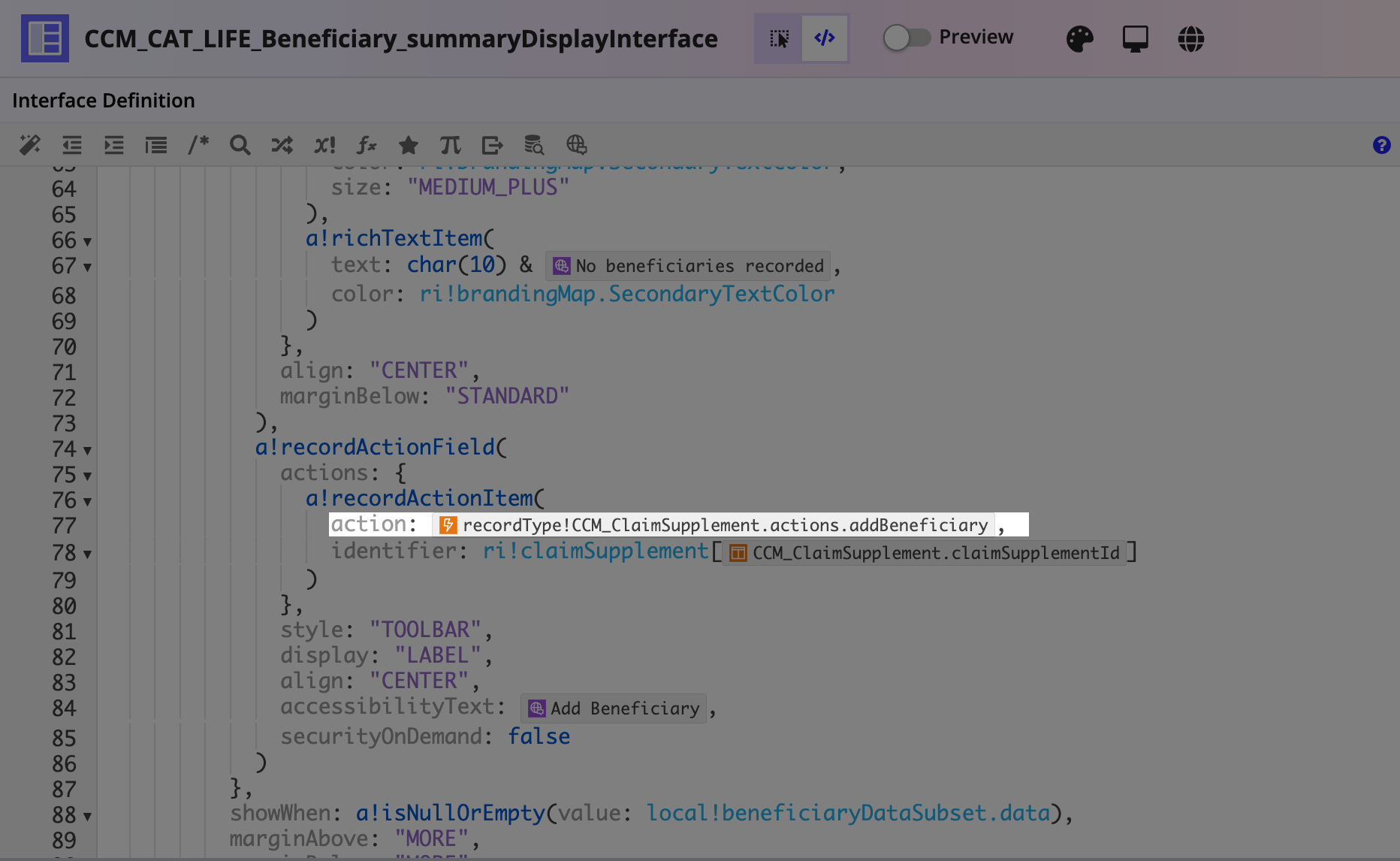Switch to design mode view
The width and height of the screenshot is (1400, 861).
click(779, 38)
